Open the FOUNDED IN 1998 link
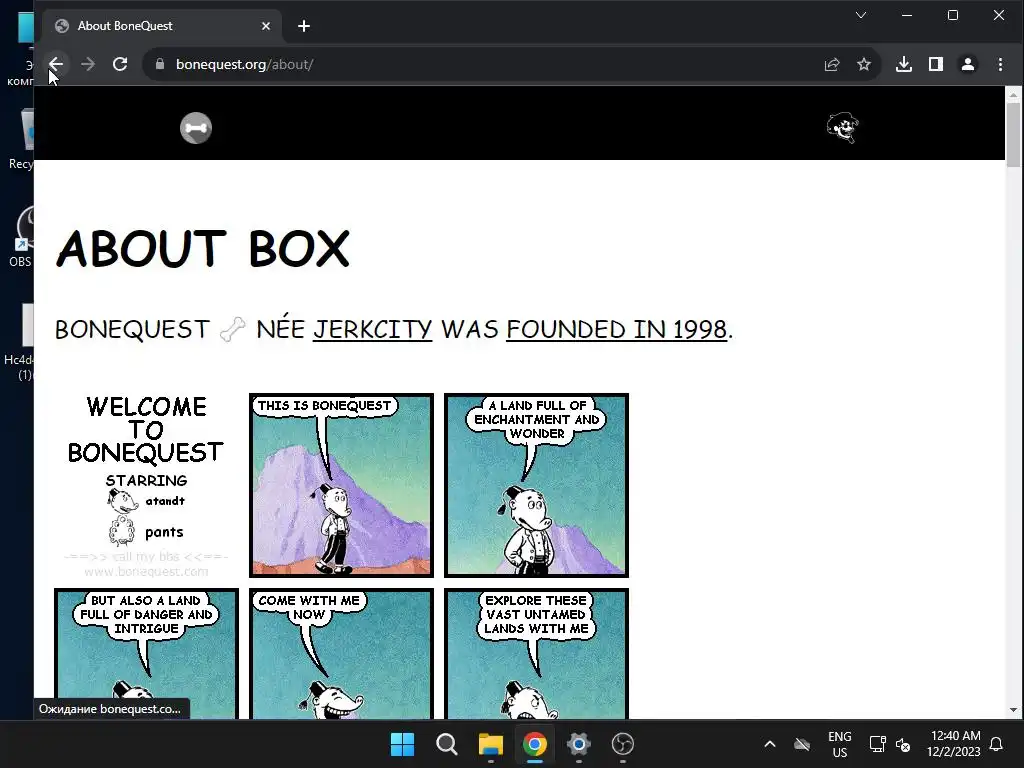The height and width of the screenshot is (768, 1024). [x=616, y=329]
